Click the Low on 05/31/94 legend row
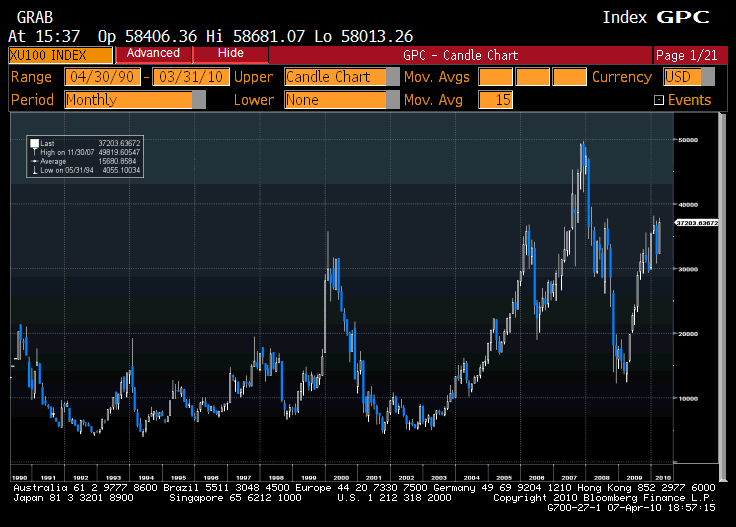Viewport: 736px width, 527px height. point(85,170)
